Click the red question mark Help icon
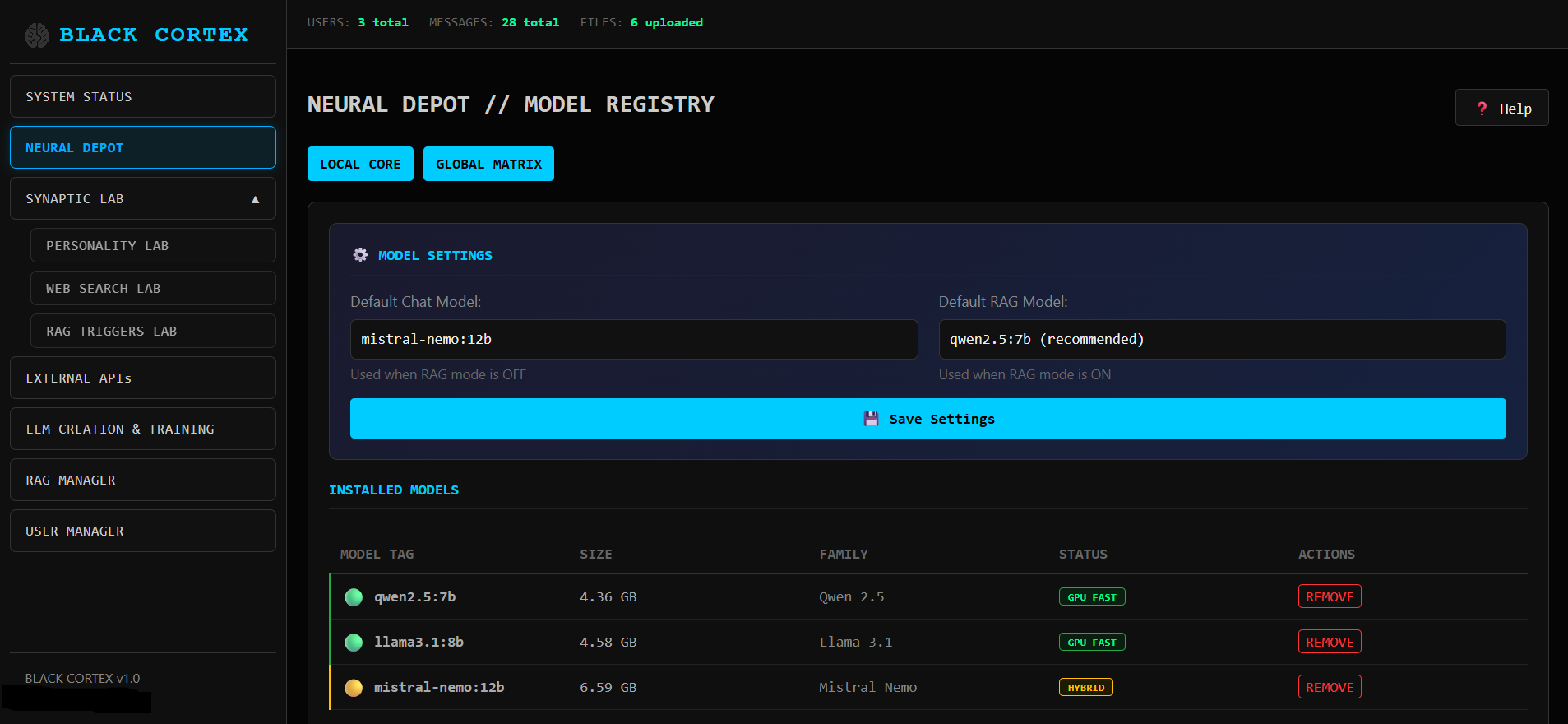The height and width of the screenshot is (724, 1568). 1482,109
